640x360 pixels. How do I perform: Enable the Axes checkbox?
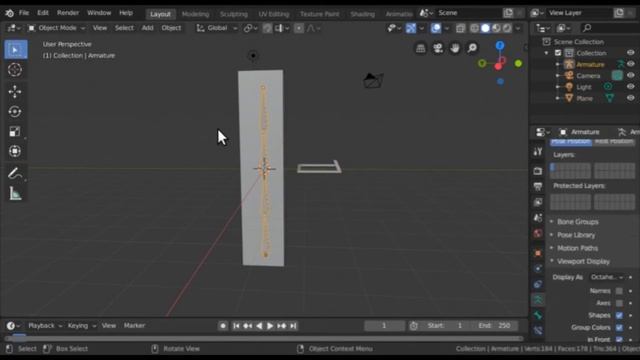click(619, 303)
